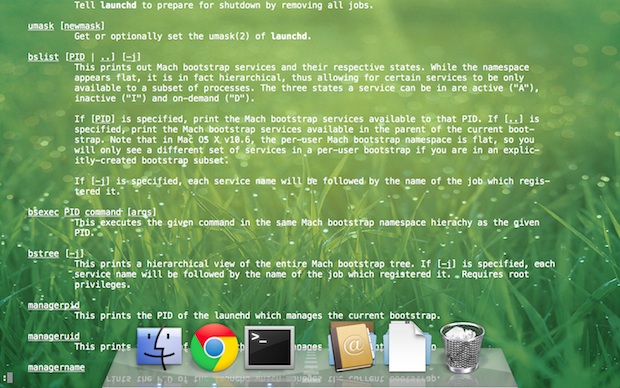This screenshot has height=388, width=620.
Task: Click line starting 'inactive ("I") and on-demand'
Action: point(164,98)
